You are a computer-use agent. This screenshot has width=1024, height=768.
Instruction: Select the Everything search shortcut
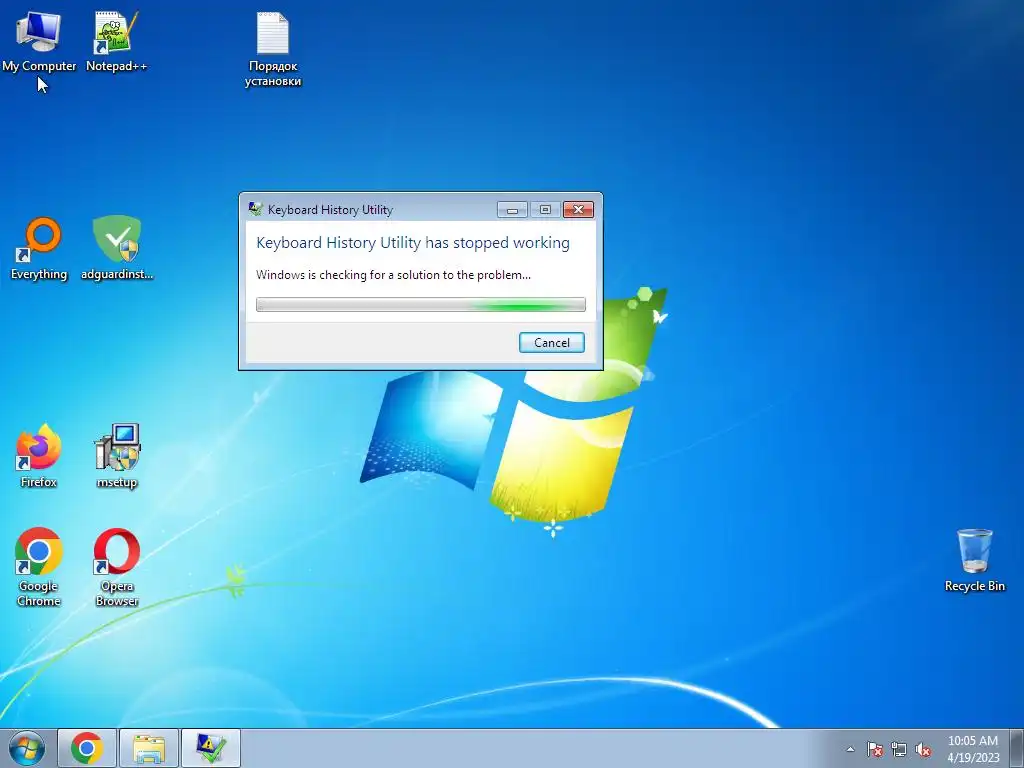pyautogui.click(x=39, y=248)
